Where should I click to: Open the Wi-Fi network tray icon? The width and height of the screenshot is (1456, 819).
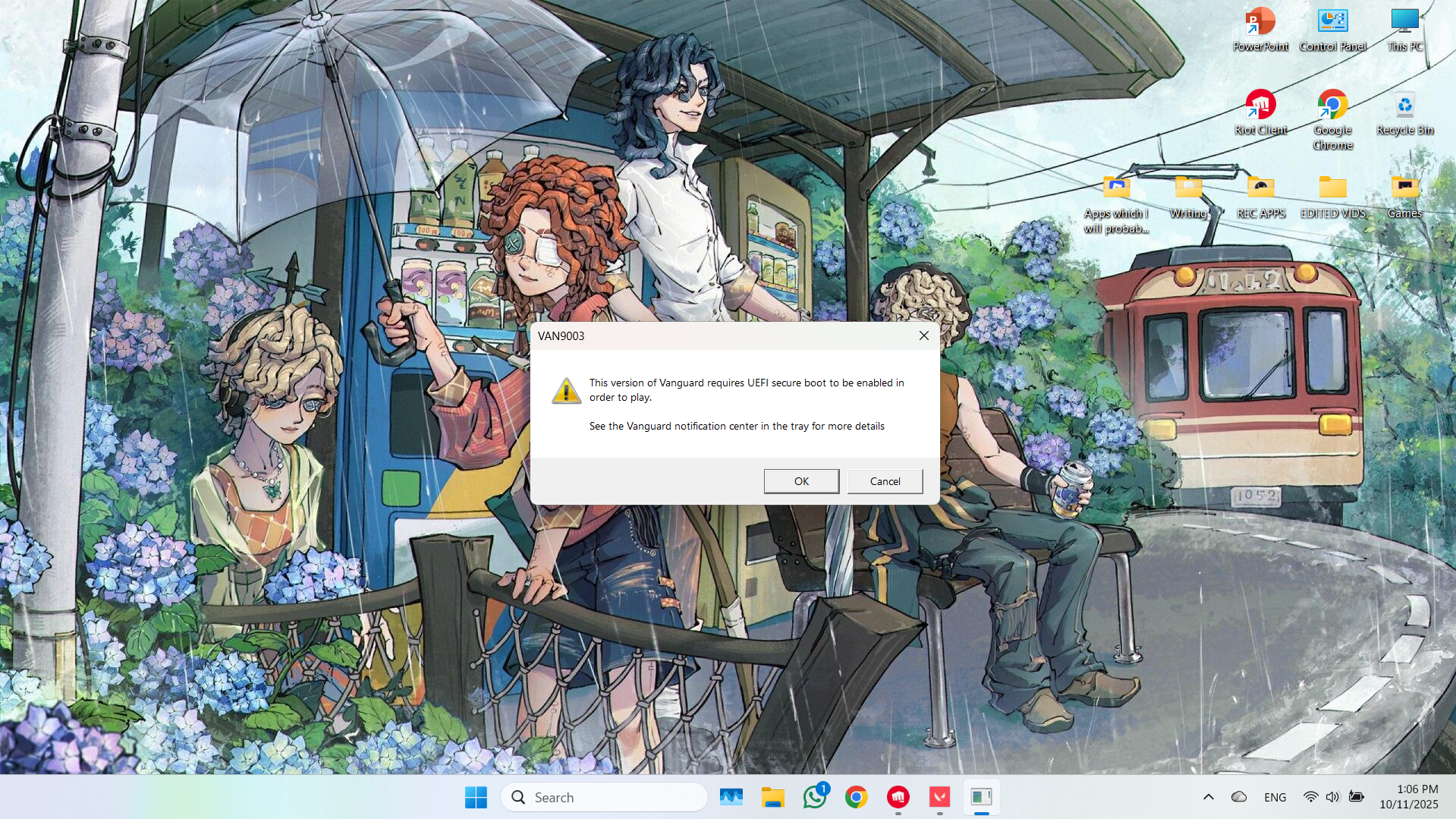click(1310, 797)
